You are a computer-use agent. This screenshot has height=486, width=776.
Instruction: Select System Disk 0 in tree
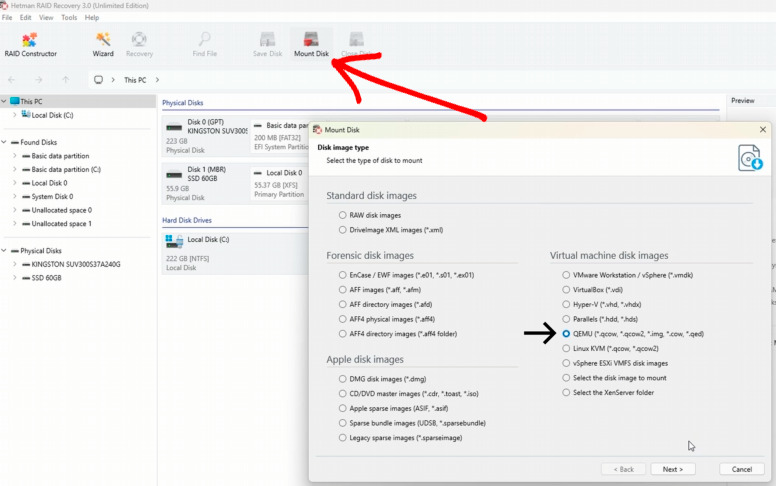click(52, 196)
